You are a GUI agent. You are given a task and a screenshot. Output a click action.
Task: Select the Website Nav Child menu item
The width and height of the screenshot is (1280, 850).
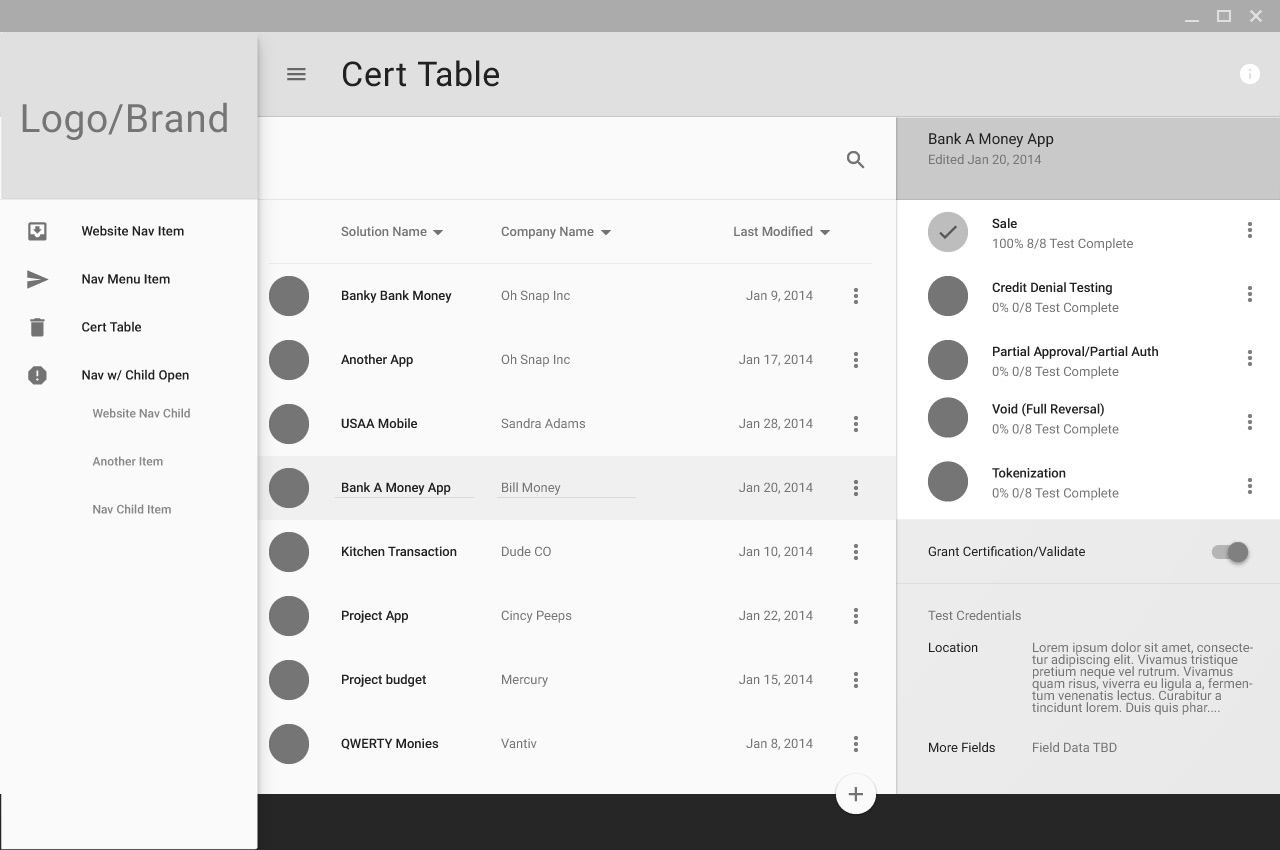pos(141,413)
